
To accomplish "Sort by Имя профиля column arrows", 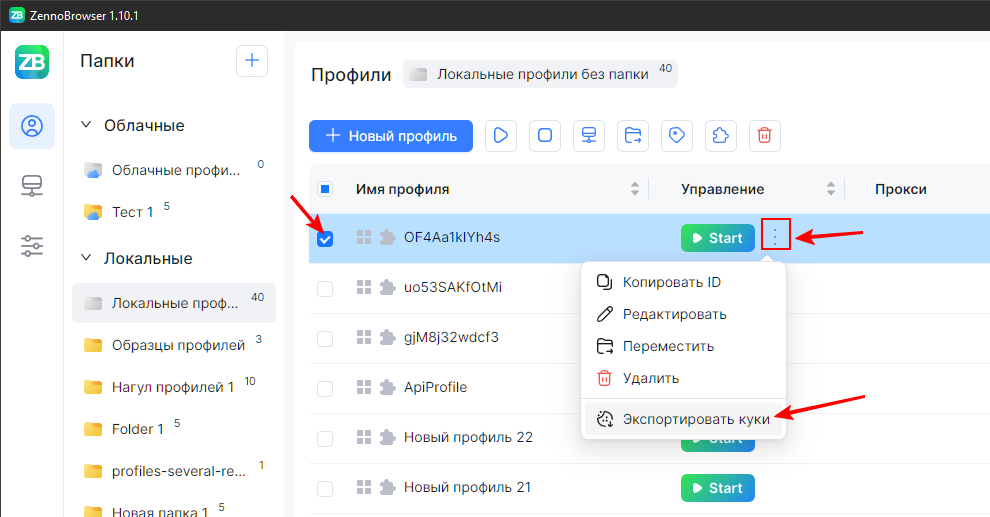I will click(x=634, y=189).
